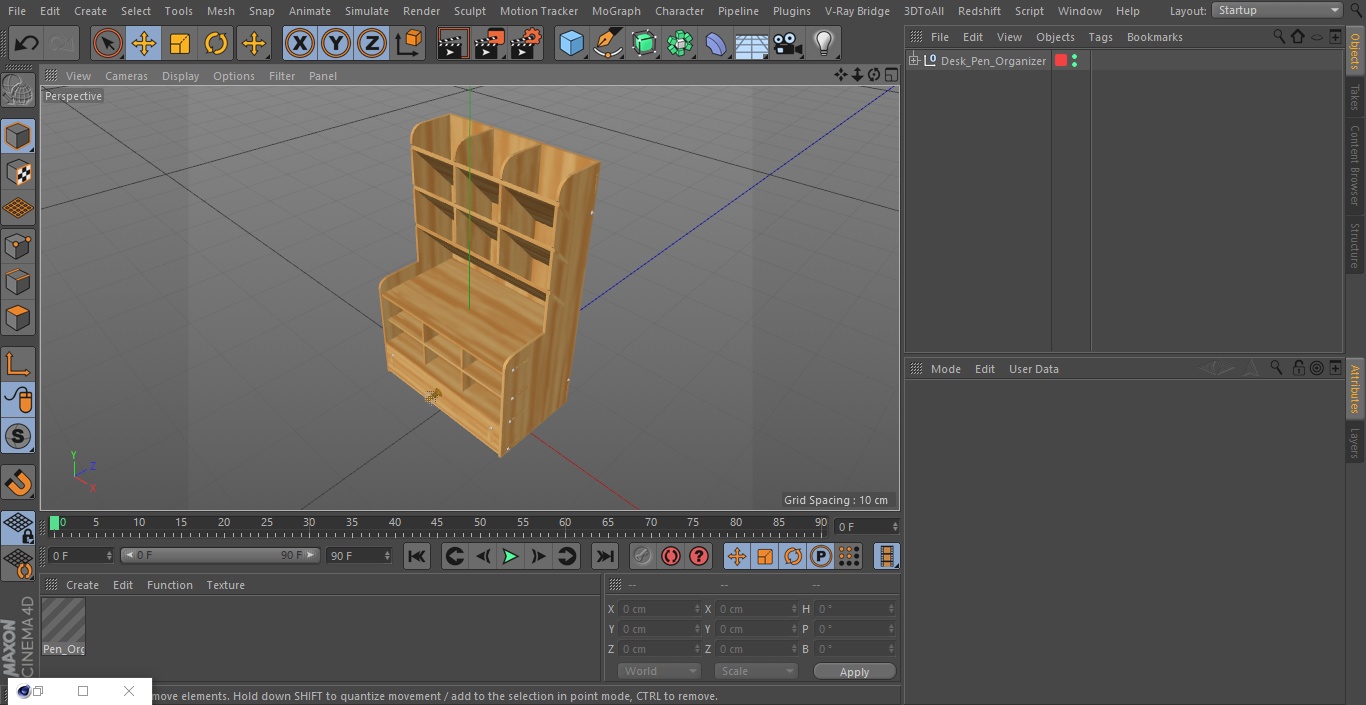Enable the Axis mode tool
Image resolution: width=1366 pixels, height=705 pixels.
click(18, 364)
